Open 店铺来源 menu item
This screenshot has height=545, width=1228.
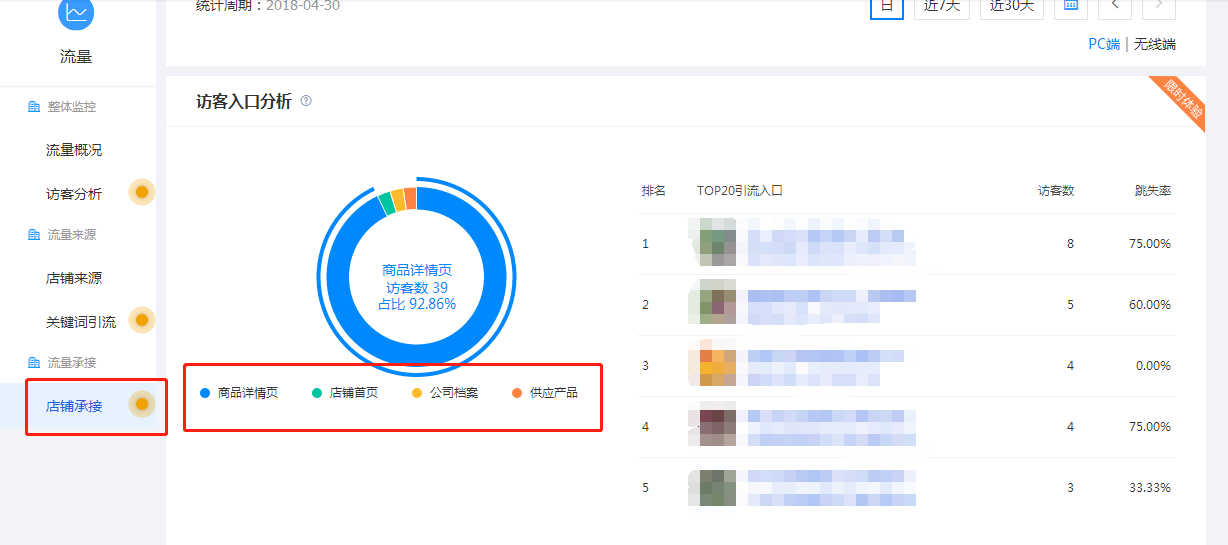coord(74,278)
